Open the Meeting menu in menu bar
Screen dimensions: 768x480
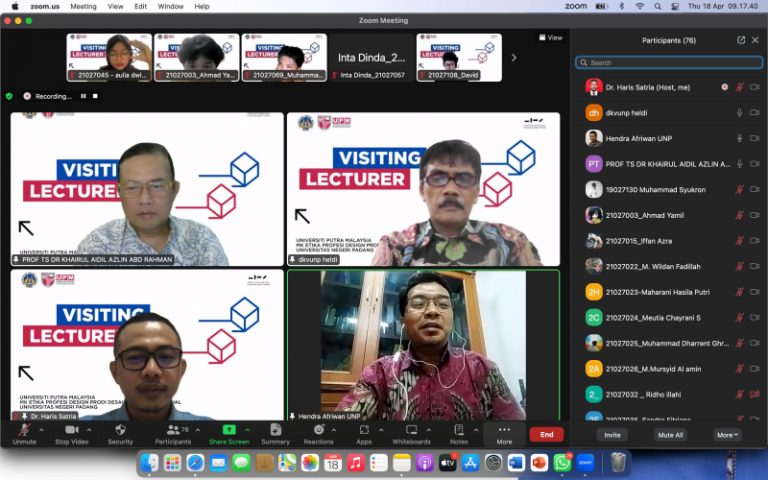tap(83, 6)
